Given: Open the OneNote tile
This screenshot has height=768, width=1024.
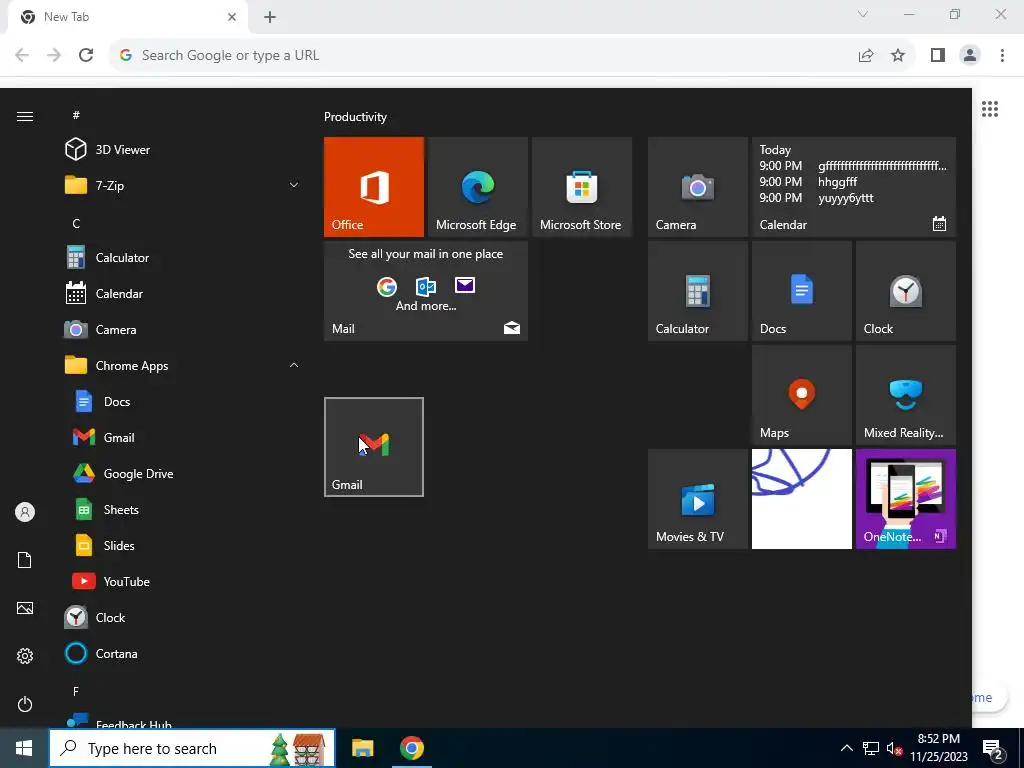Looking at the screenshot, I should tap(906, 499).
